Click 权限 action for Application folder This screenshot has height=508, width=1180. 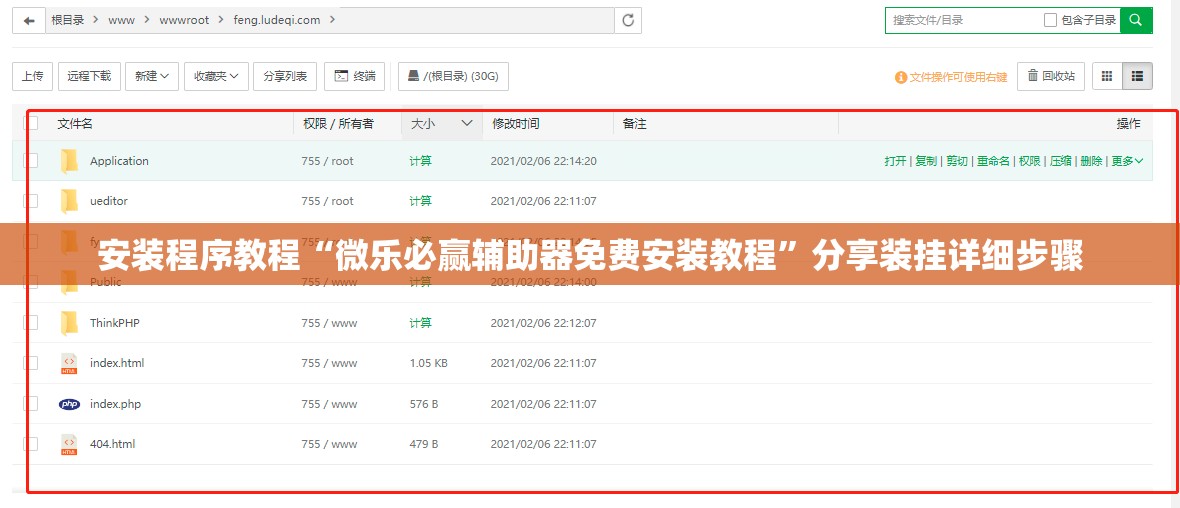[1030, 161]
